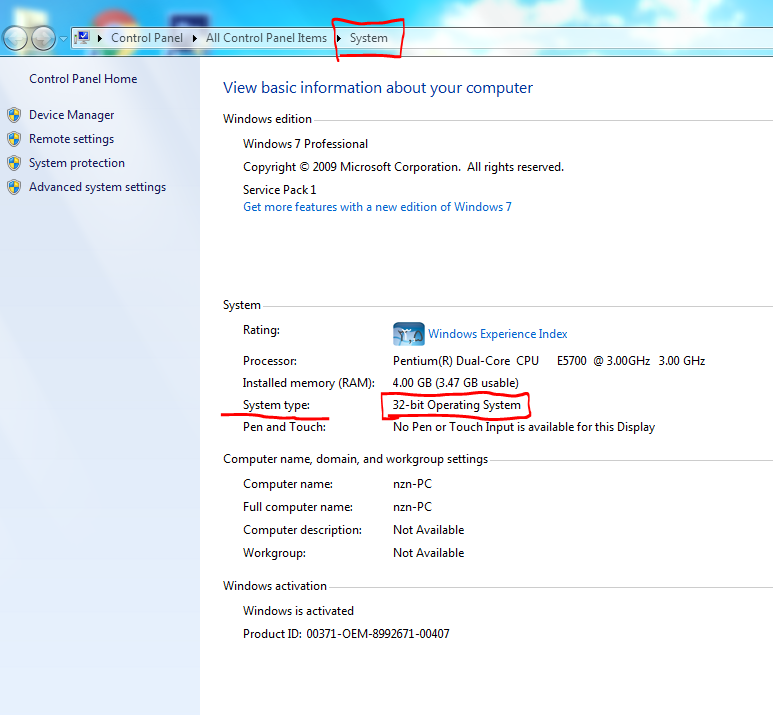Click the Service Pack 1 text
Screen dimensions: 773x715
pyautogui.click(x=280, y=190)
